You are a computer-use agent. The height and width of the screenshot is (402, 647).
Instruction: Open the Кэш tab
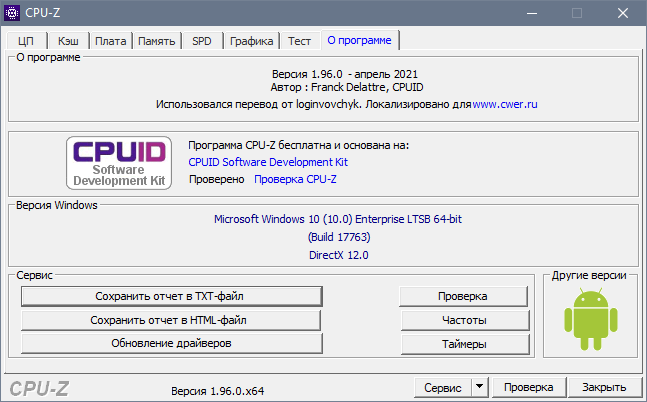(x=68, y=41)
